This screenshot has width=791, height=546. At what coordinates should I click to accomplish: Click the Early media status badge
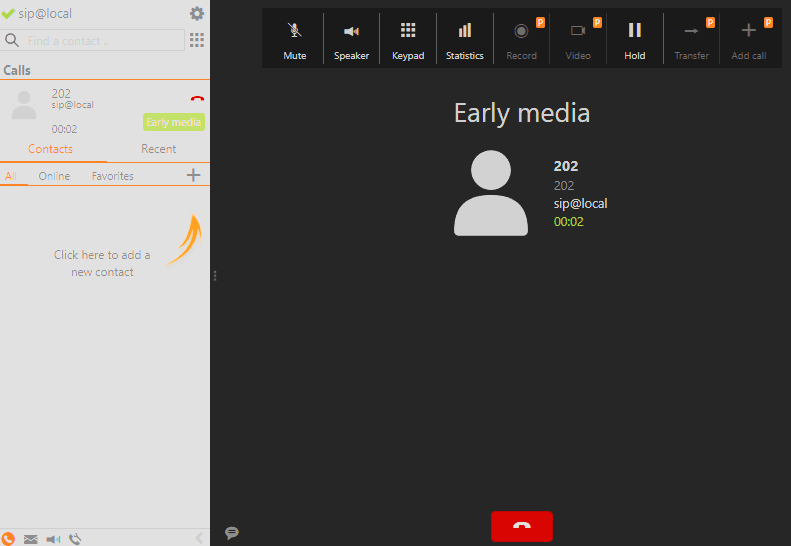174,122
